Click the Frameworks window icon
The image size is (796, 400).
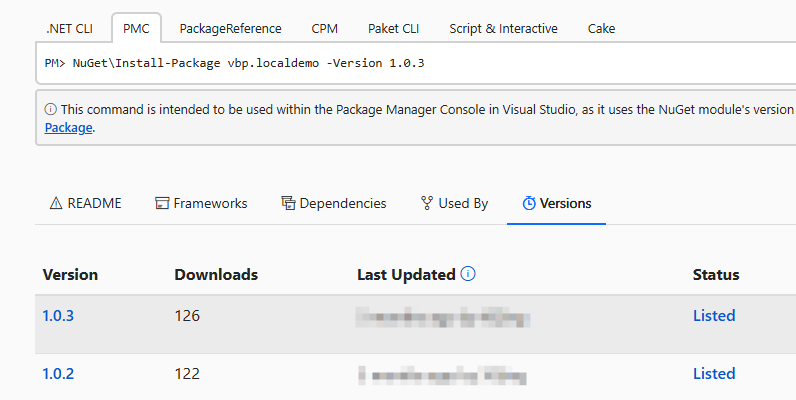tap(161, 203)
